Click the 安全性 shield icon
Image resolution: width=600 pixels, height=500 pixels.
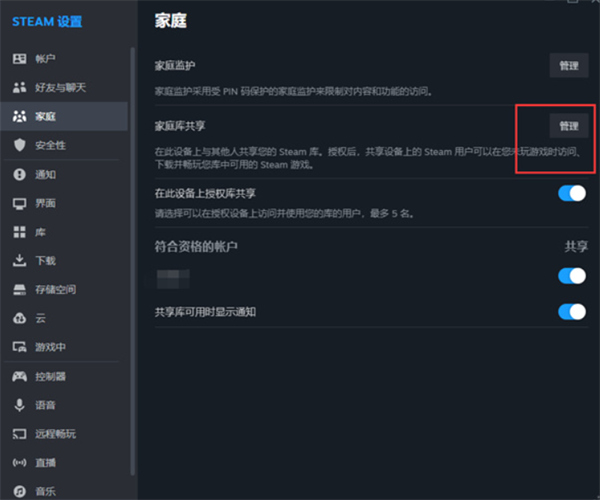coord(20,145)
